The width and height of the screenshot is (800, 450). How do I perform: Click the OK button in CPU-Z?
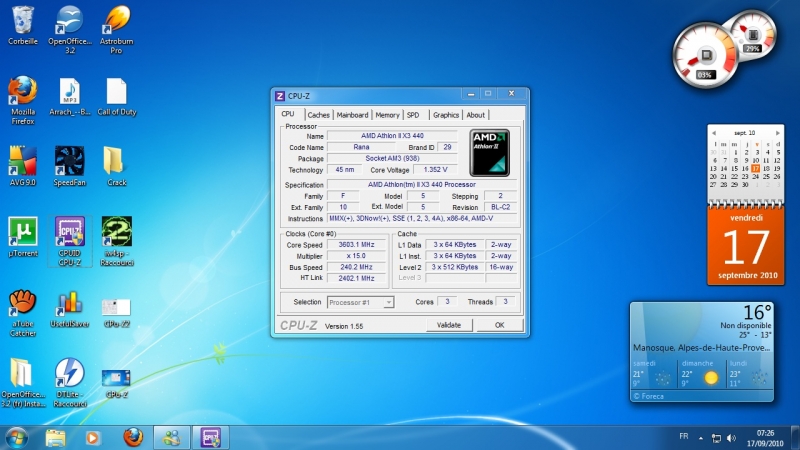(x=499, y=325)
